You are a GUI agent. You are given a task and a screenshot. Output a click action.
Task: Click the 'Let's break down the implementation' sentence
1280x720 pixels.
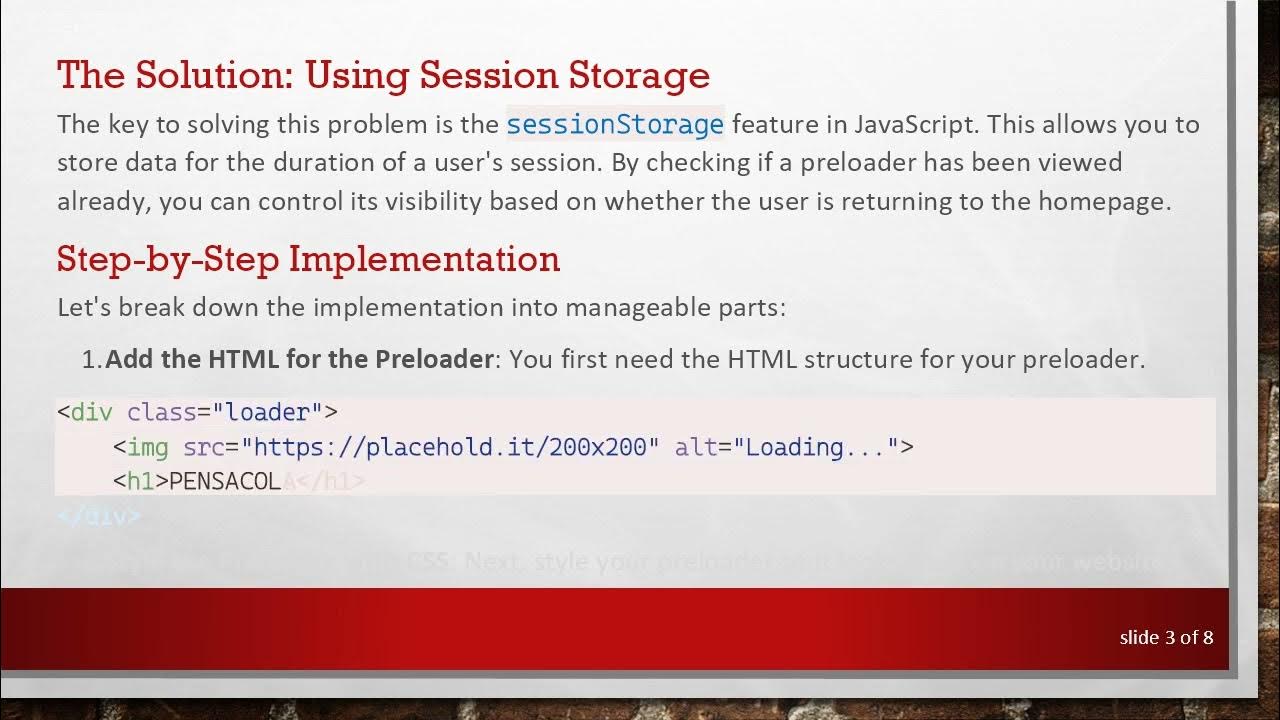[421, 307]
